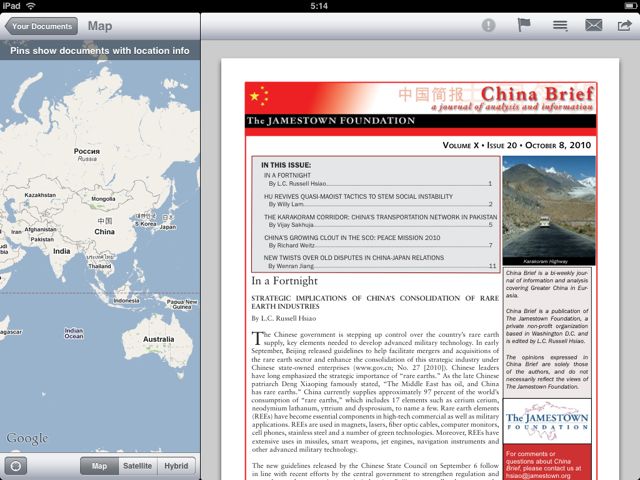Tap S. Korea label on the map
The width and height of the screenshot is (640, 480).
[x=146, y=224]
